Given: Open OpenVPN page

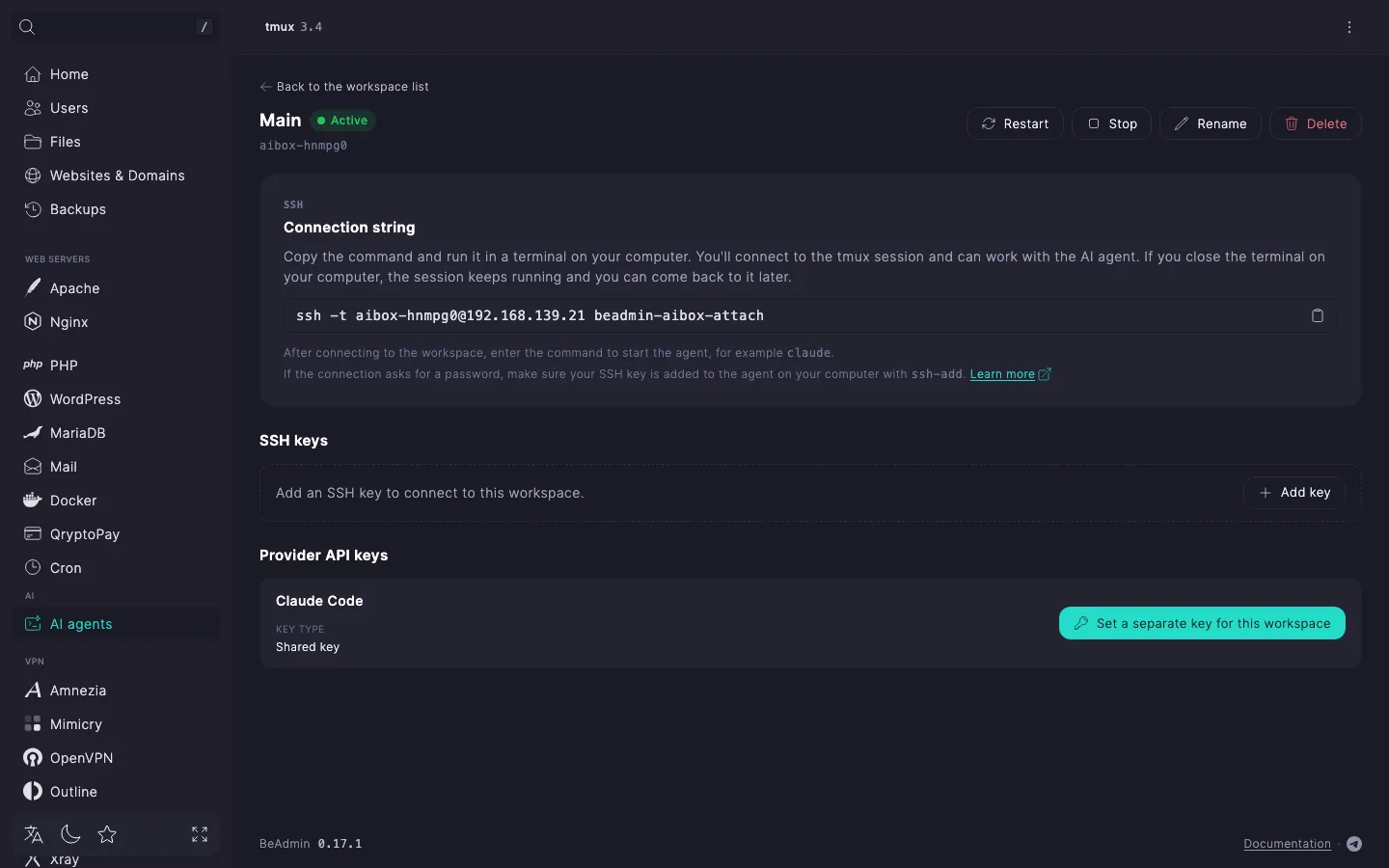Looking at the screenshot, I should (116, 758).
